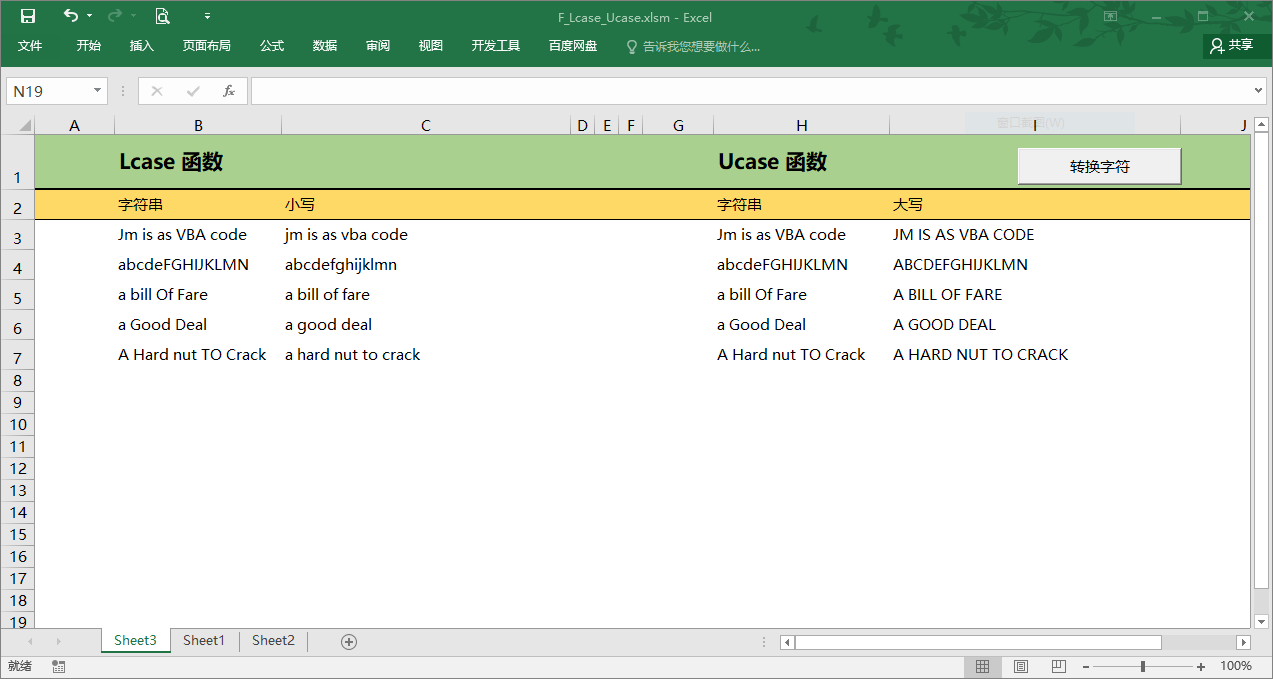Switch to Page Break Preview view

[x=1059, y=666]
